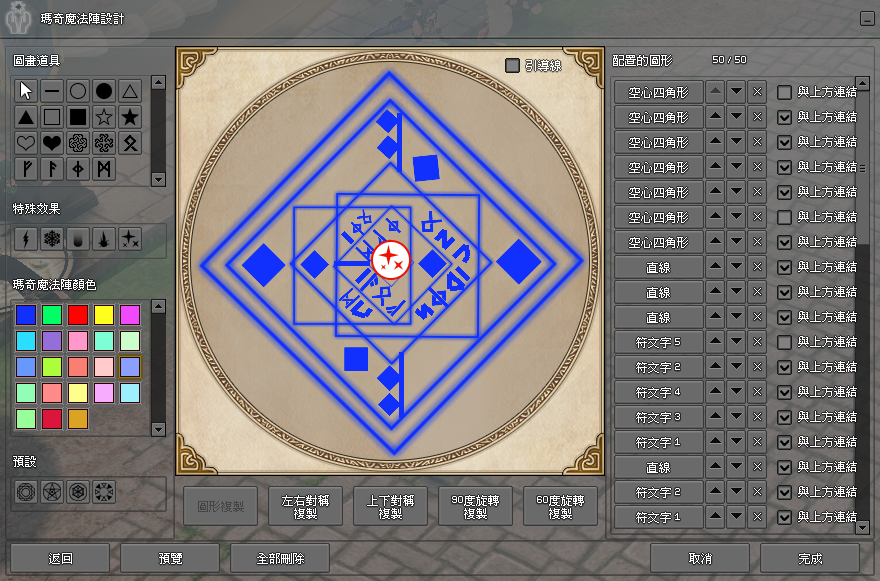Select the filled square shape tool

pyautogui.click(x=78, y=117)
